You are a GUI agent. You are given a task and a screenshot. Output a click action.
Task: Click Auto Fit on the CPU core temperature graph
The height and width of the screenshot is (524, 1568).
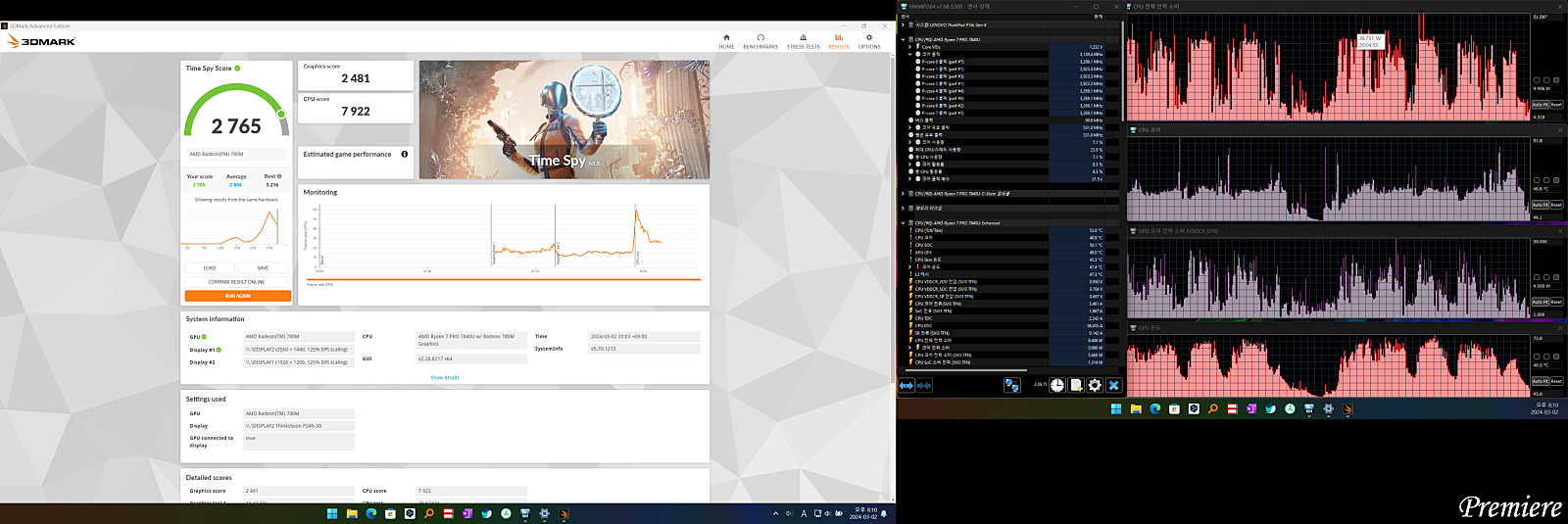[1540, 205]
